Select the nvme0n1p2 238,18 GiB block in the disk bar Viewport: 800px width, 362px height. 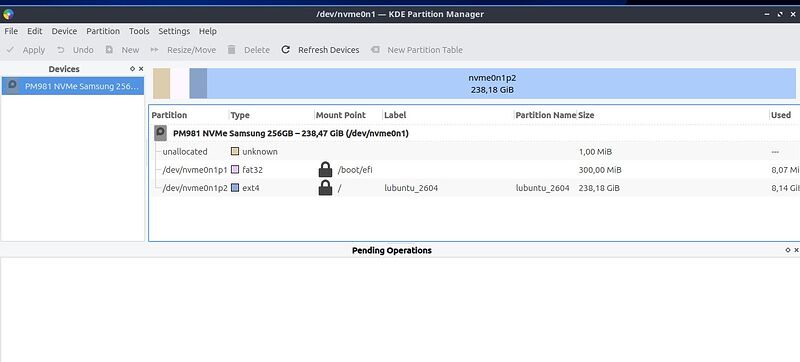tap(492, 83)
